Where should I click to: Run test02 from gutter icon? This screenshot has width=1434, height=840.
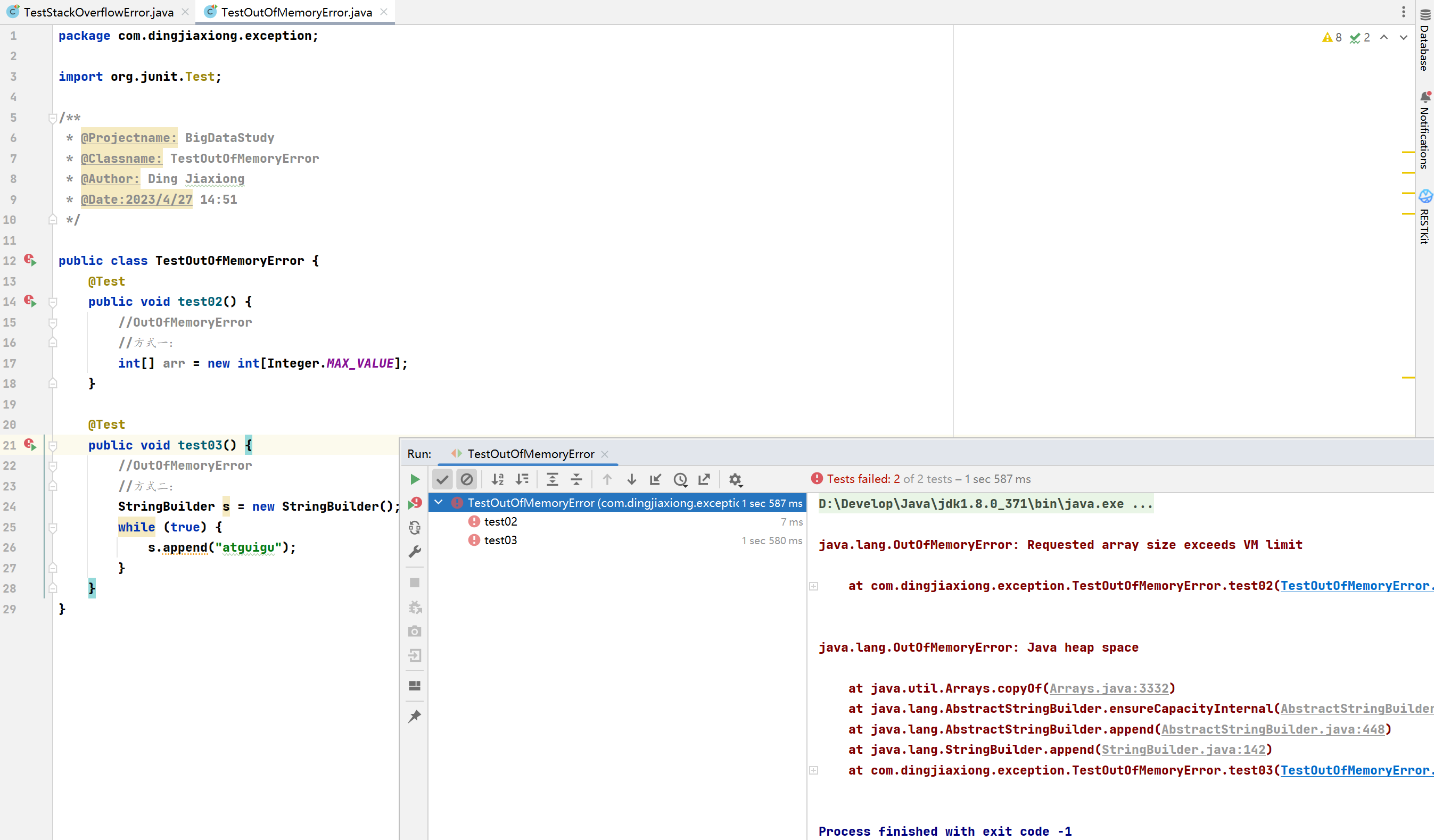click(x=31, y=302)
